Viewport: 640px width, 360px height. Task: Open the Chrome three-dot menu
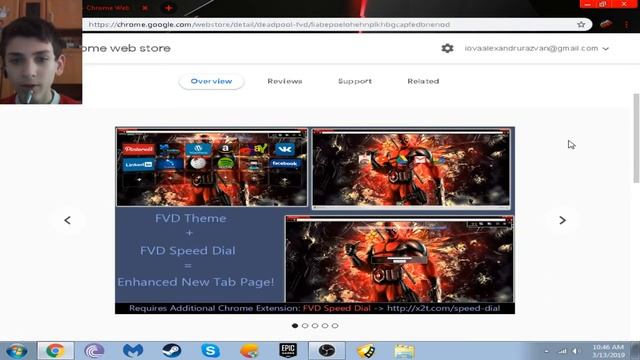pos(627,24)
